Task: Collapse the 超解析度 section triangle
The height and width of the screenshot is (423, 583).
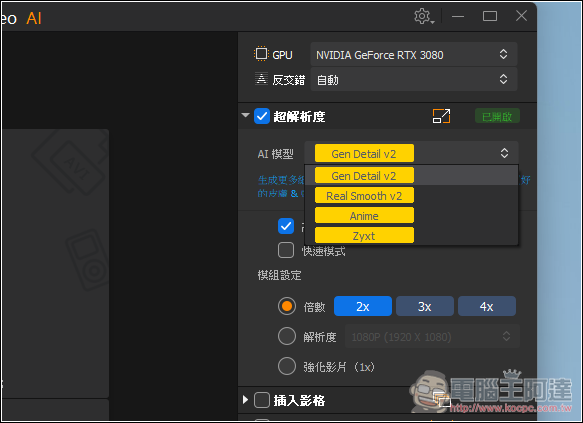Action: click(x=245, y=115)
